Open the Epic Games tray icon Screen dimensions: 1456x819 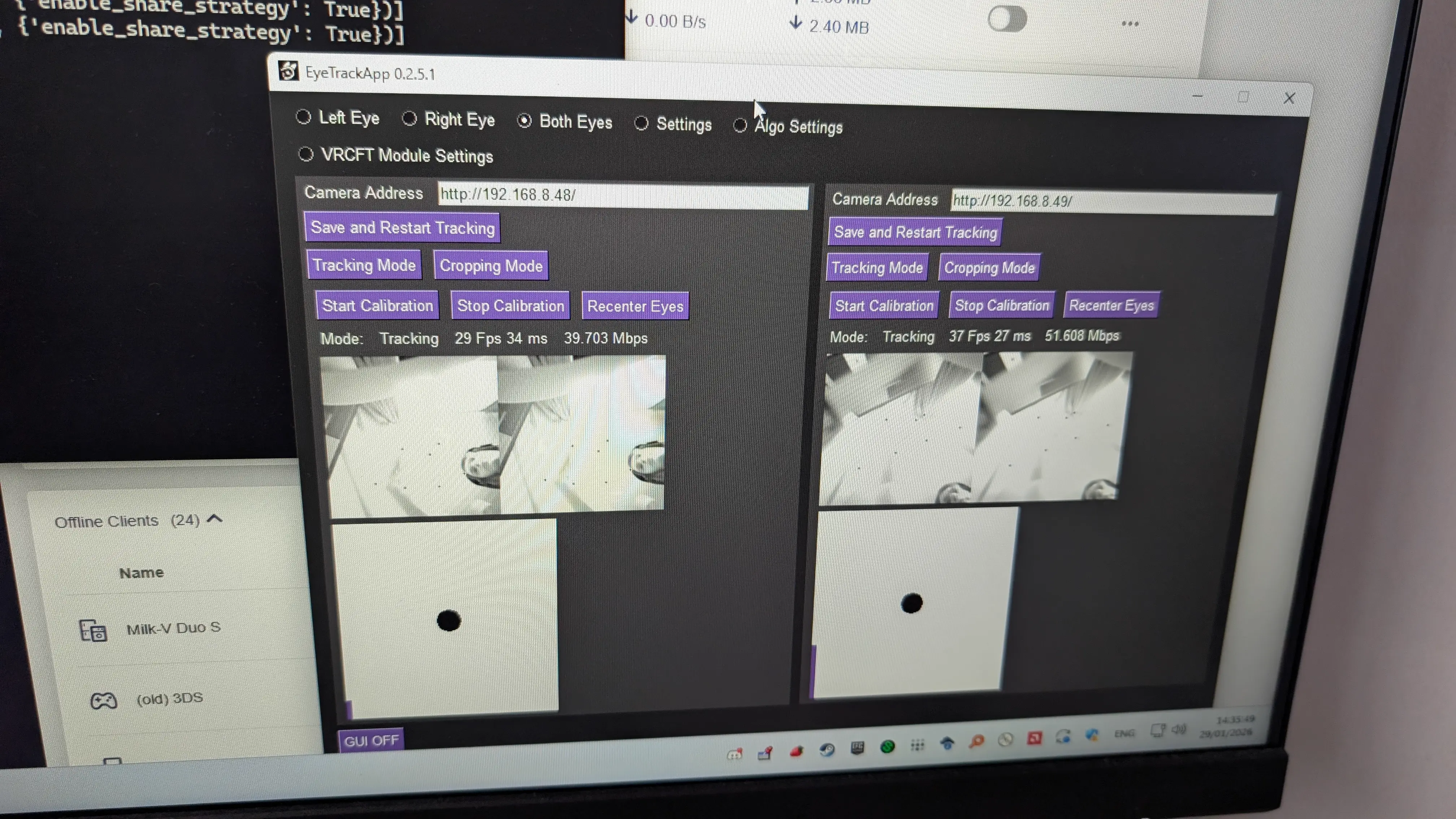[857, 748]
